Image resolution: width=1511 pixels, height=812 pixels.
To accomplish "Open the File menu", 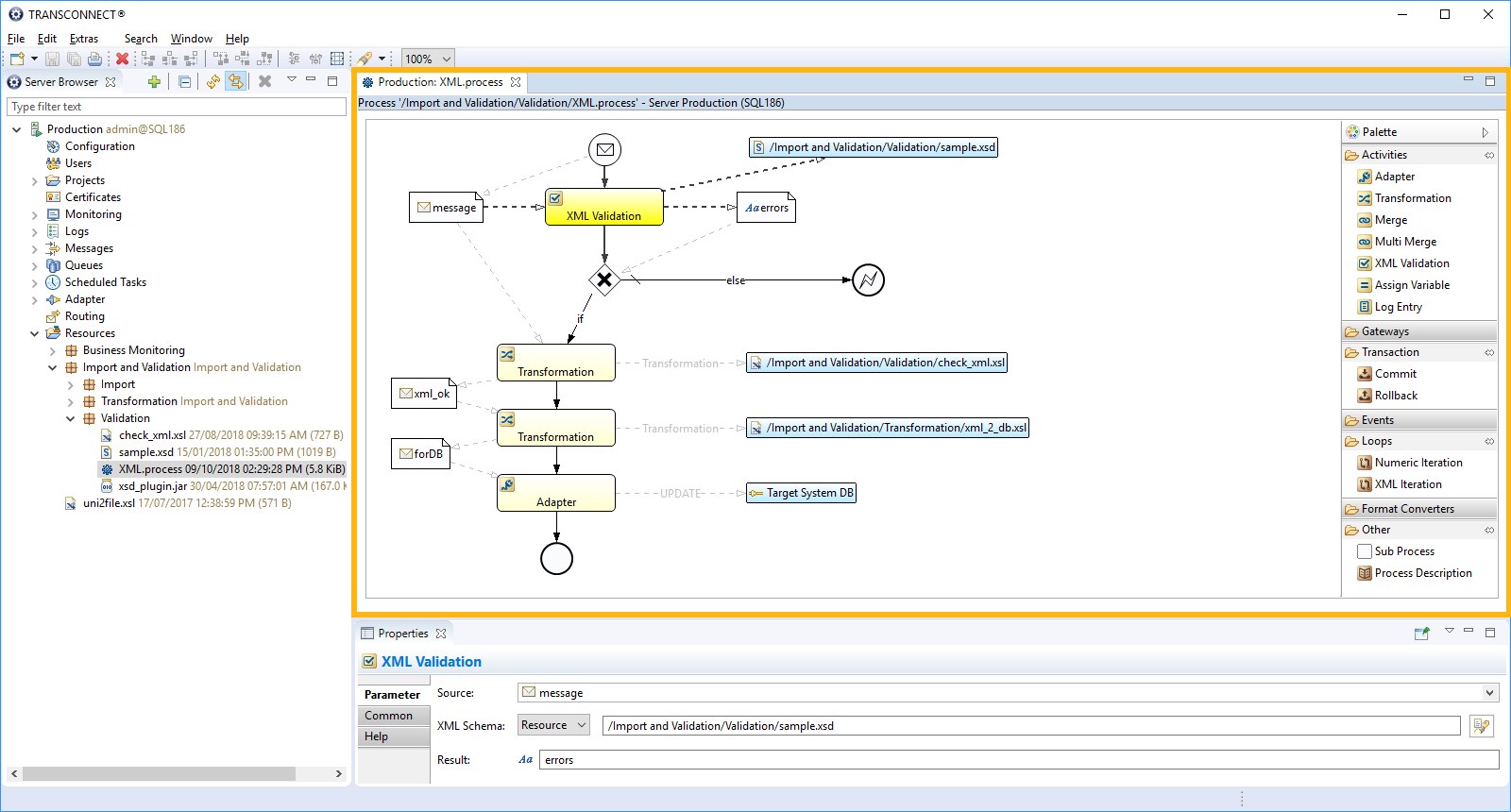I will 16,39.
